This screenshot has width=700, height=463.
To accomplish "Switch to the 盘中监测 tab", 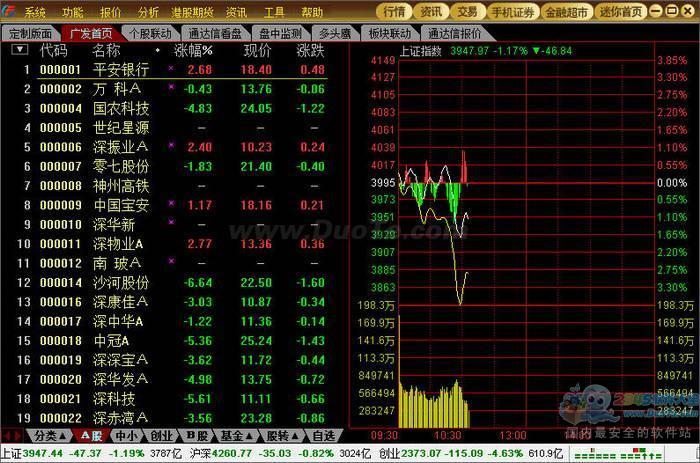I will coord(280,33).
